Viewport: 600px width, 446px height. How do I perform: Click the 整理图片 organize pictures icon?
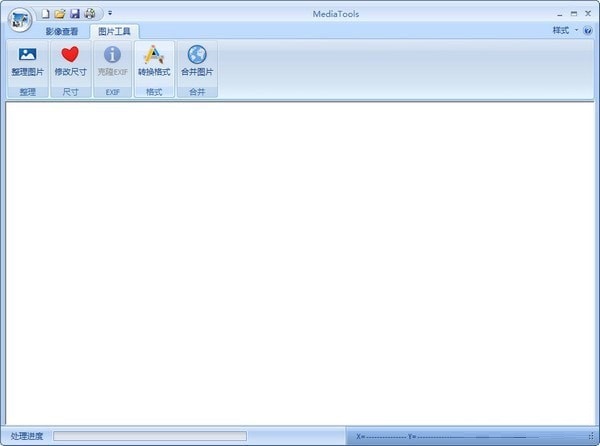coord(28,55)
